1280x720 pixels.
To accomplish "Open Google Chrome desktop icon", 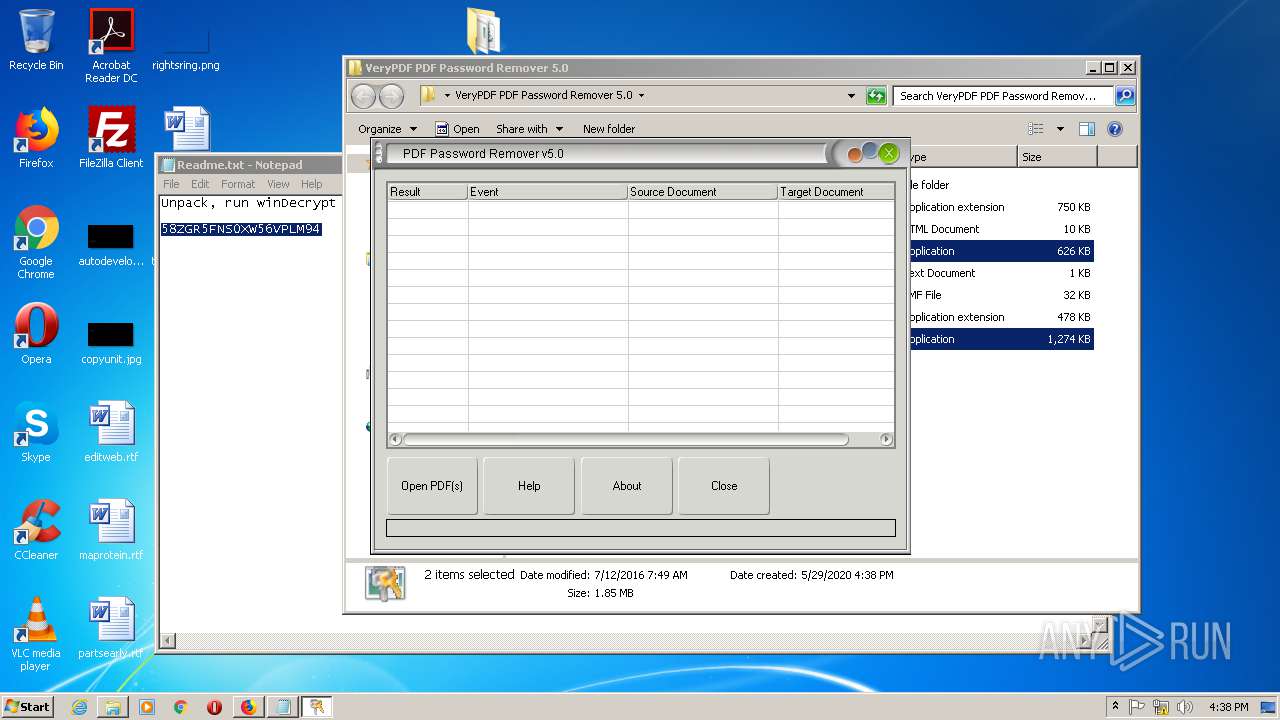I will click(36, 243).
